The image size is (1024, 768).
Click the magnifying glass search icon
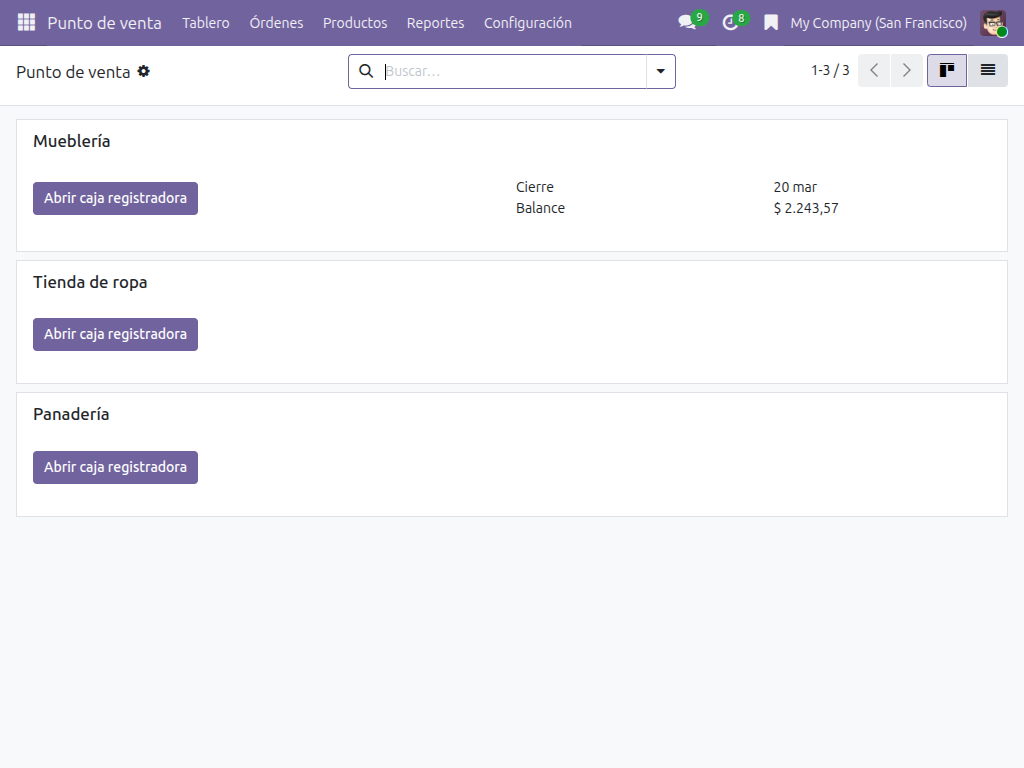pos(366,71)
